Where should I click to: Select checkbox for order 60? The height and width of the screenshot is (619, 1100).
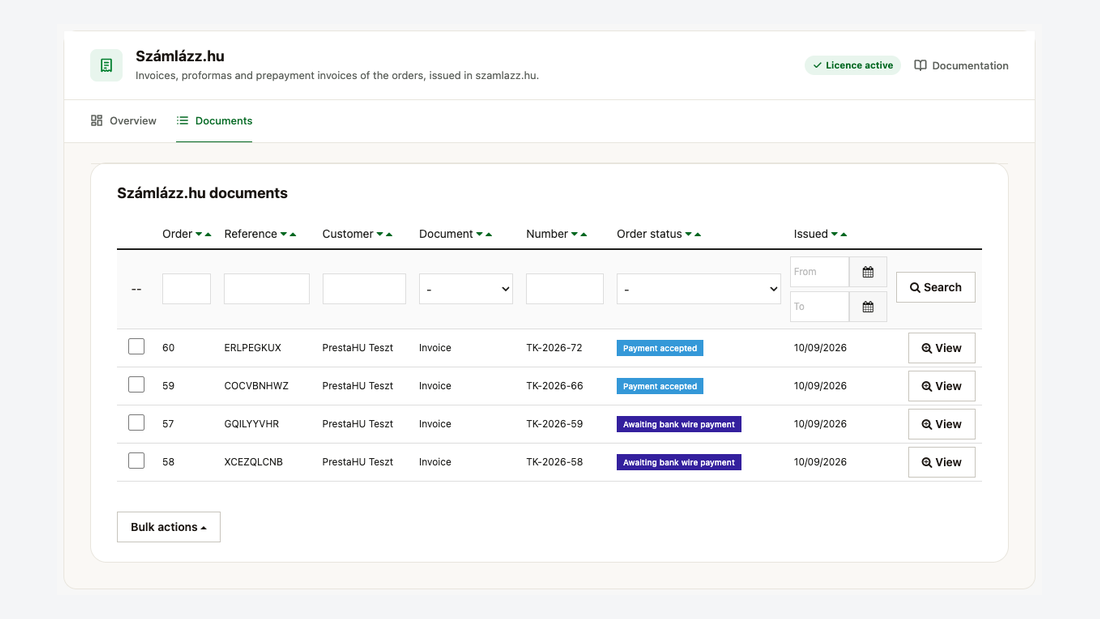tap(136, 347)
